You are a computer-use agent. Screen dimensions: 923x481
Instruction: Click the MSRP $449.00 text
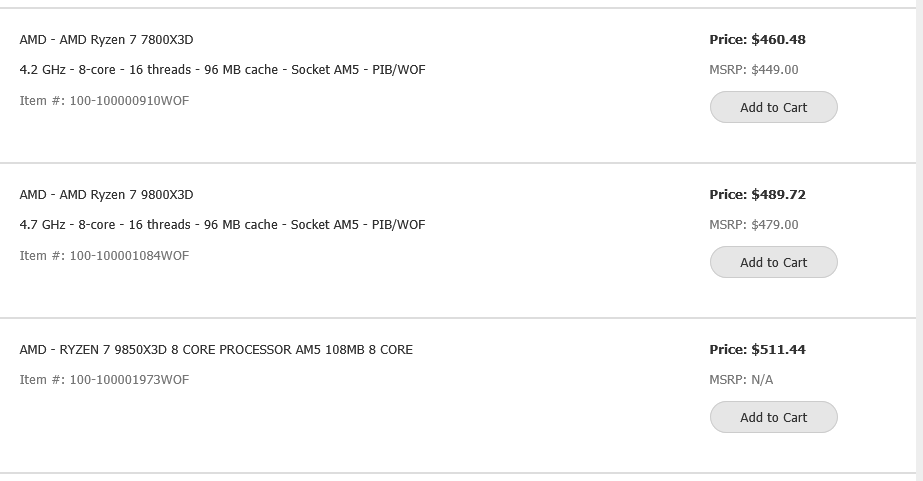click(754, 70)
